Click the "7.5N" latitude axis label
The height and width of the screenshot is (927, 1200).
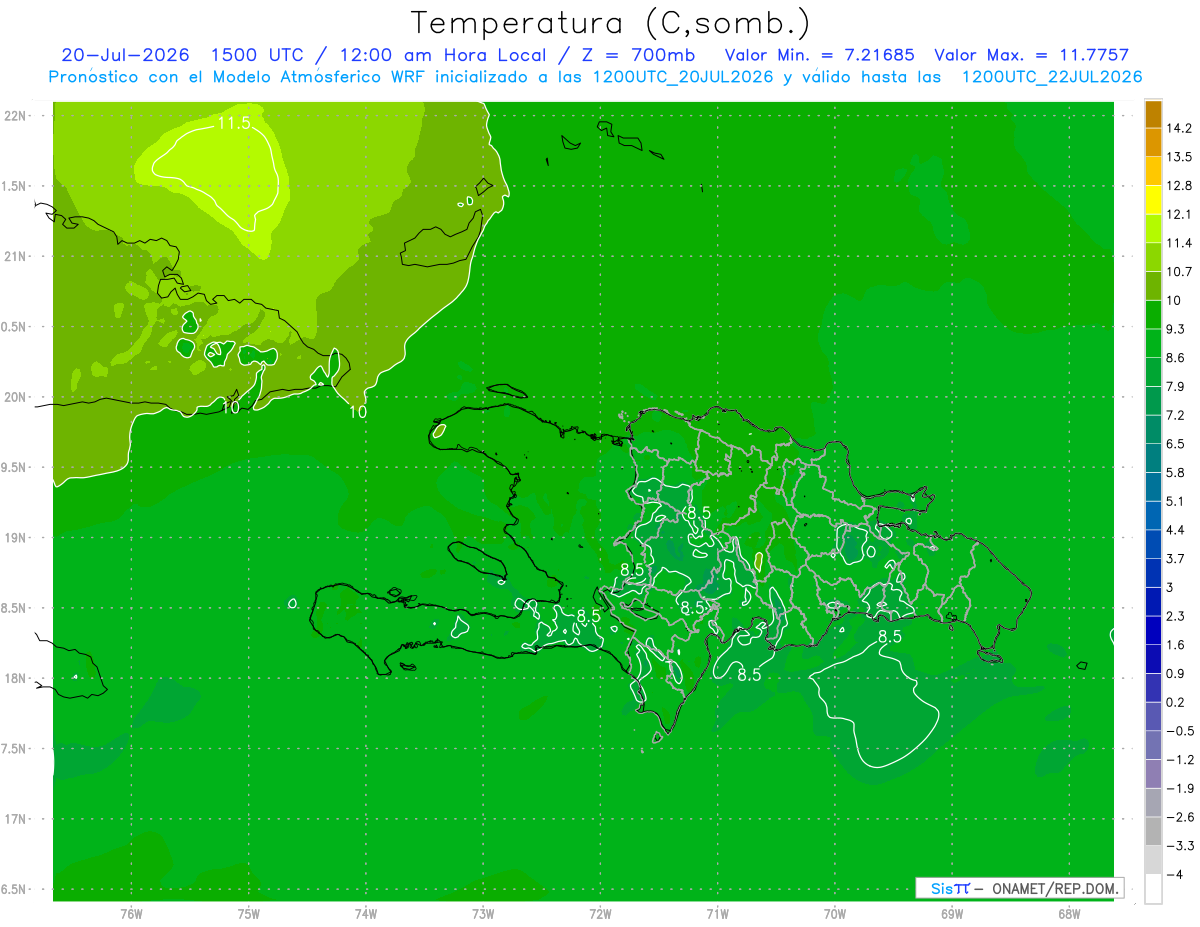pos(15,748)
